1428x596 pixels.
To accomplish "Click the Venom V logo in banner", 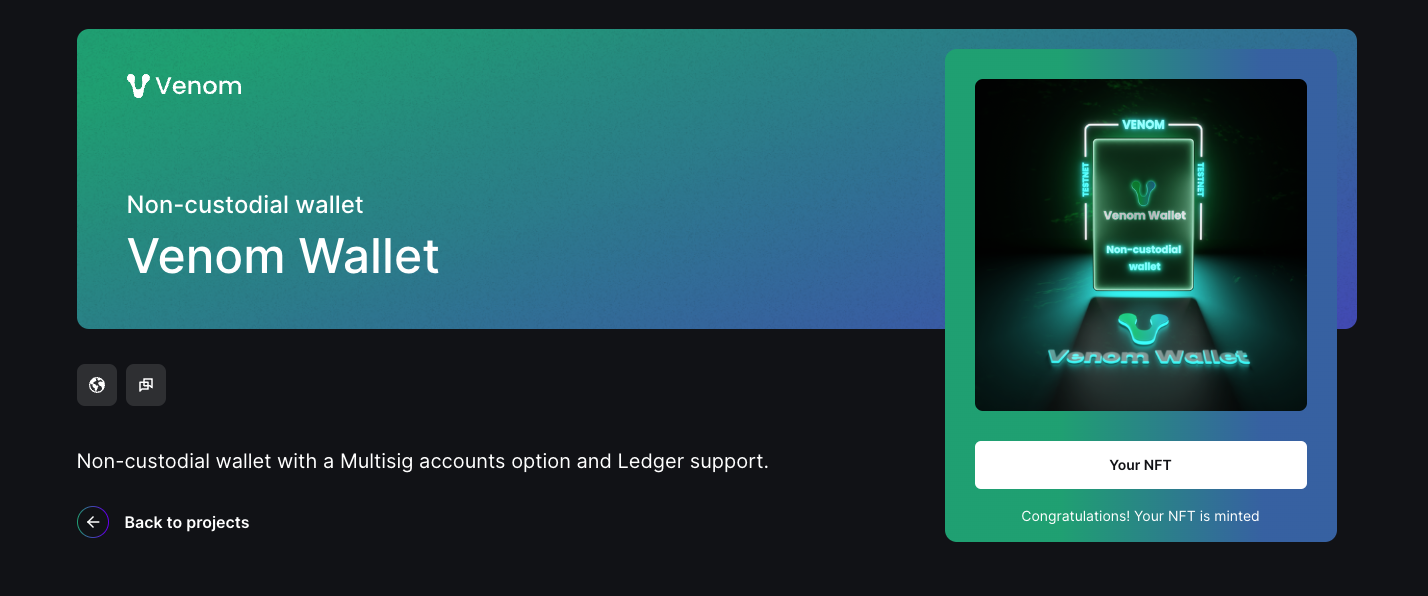I will click(138, 86).
